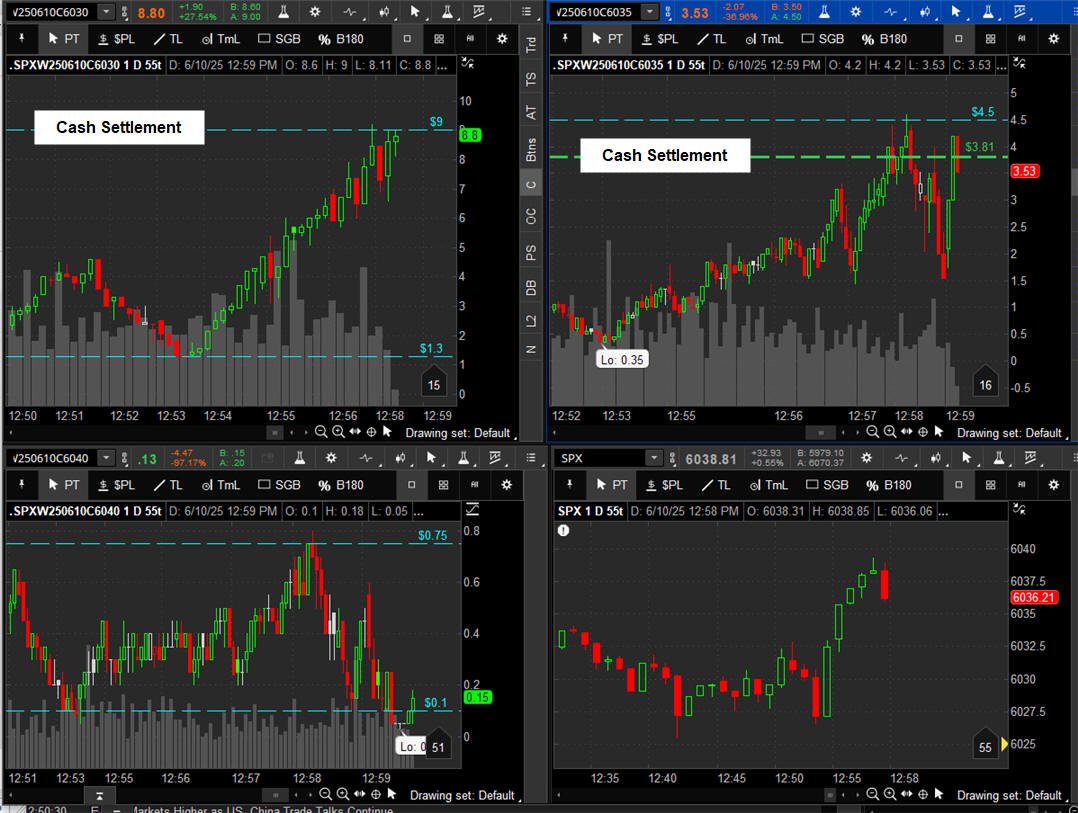This screenshot has height=813, width=1078.
Task: Switch to the Btns sidebar tab
Action: point(531,151)
